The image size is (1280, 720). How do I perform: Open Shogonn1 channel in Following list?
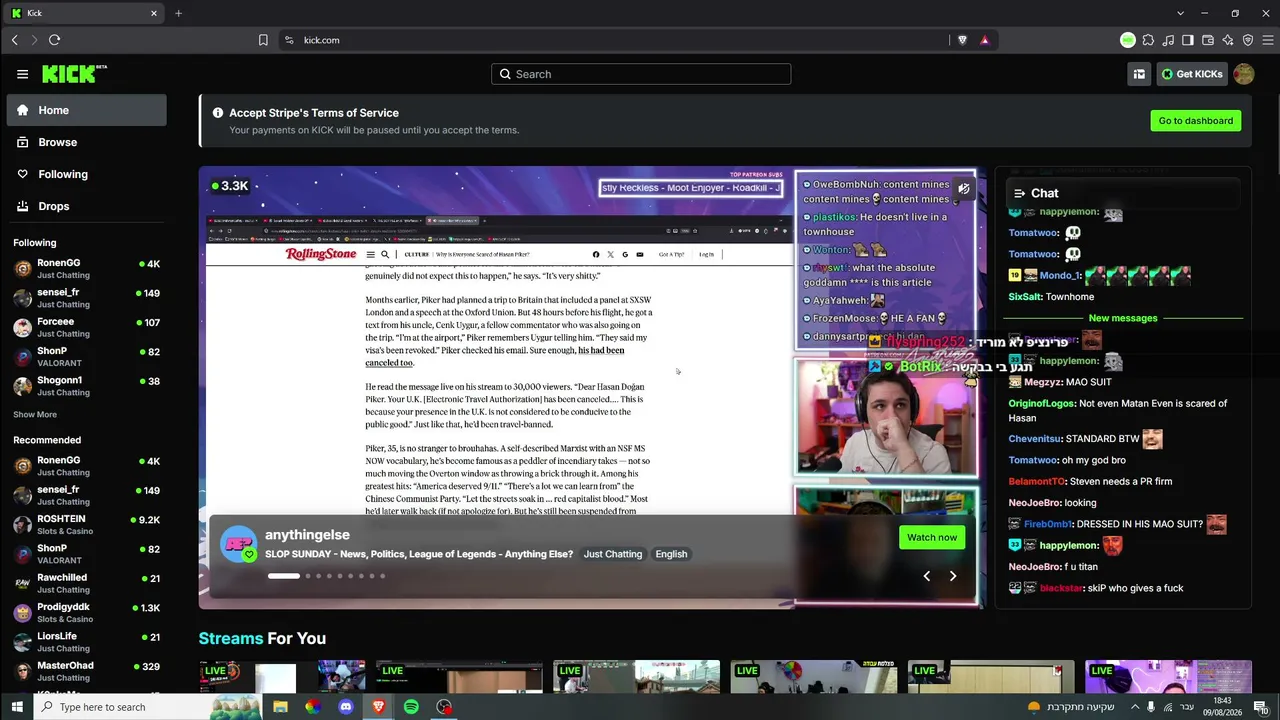(87, 386)
